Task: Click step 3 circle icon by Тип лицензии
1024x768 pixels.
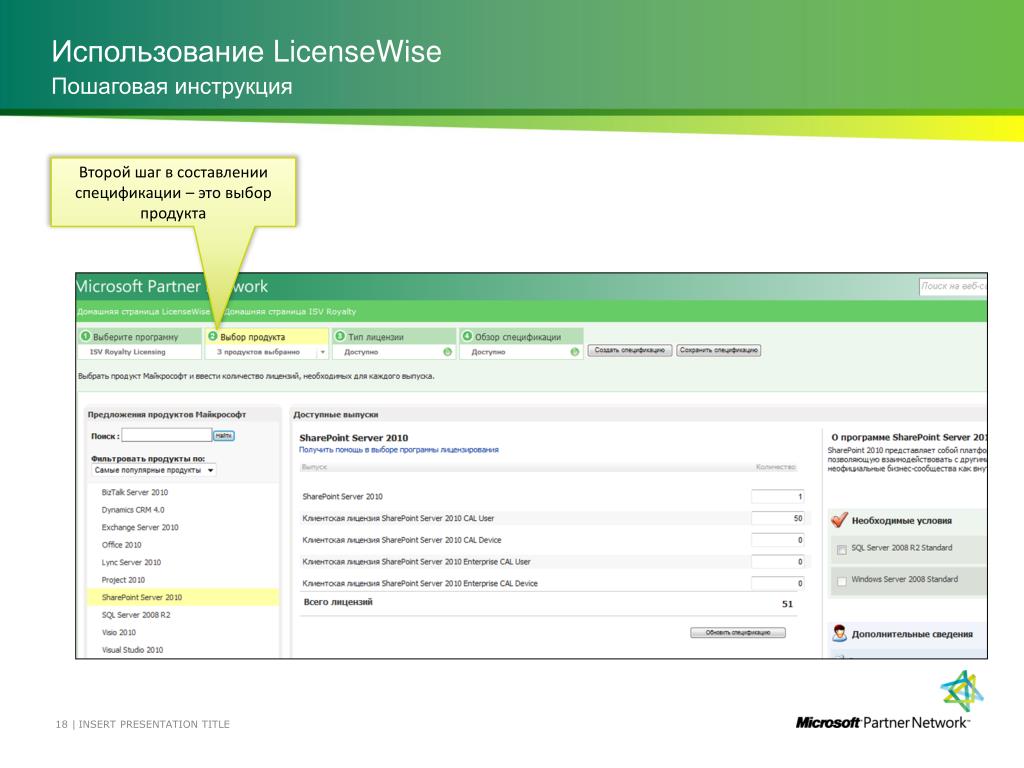Action: coord(340,336)
